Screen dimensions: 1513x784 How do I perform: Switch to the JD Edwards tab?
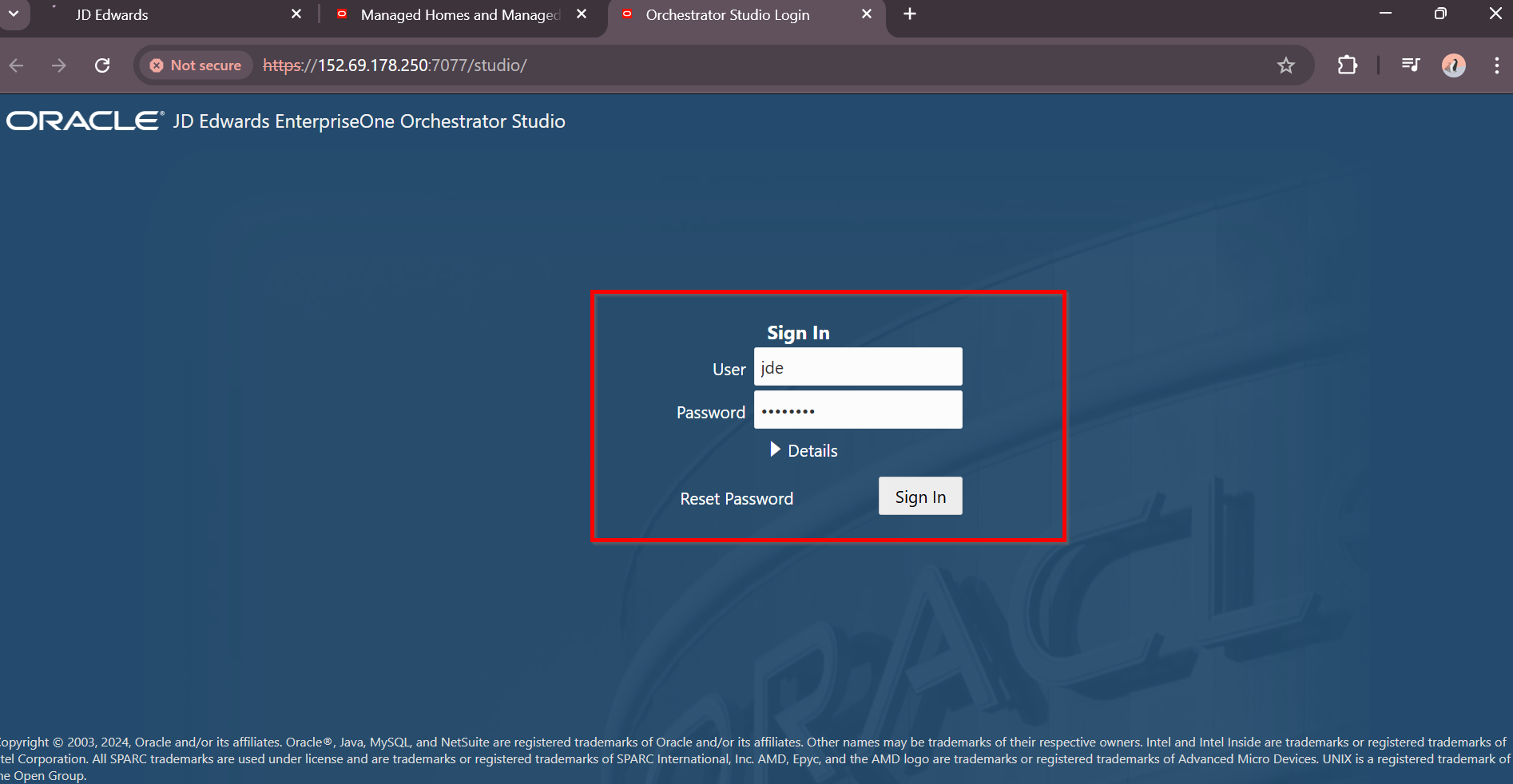click(160, 14)
